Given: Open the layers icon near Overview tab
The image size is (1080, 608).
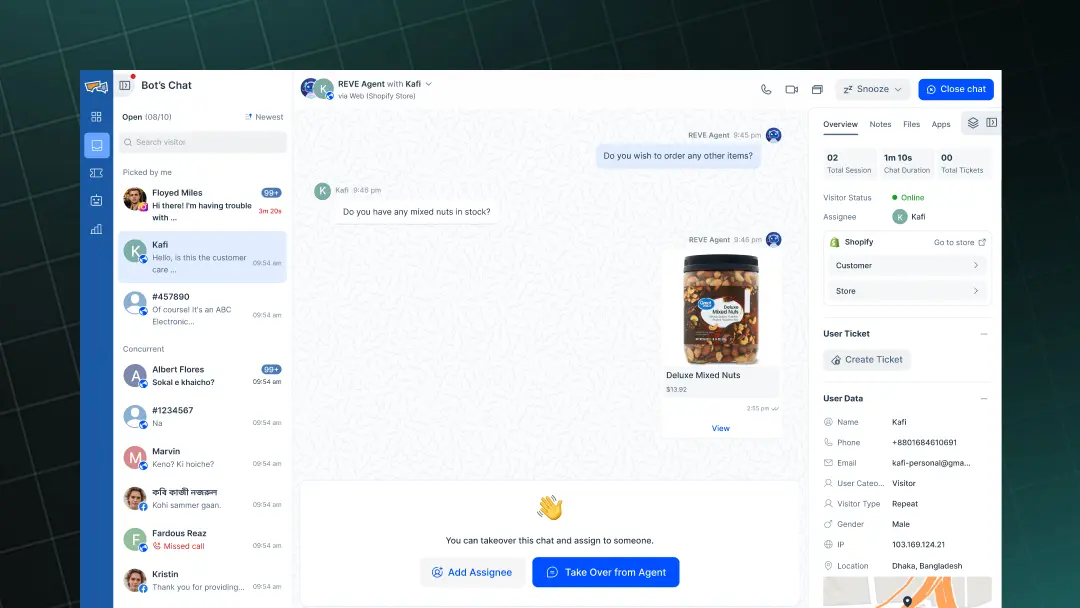Looking at the screenshot, I should point(973,123).
